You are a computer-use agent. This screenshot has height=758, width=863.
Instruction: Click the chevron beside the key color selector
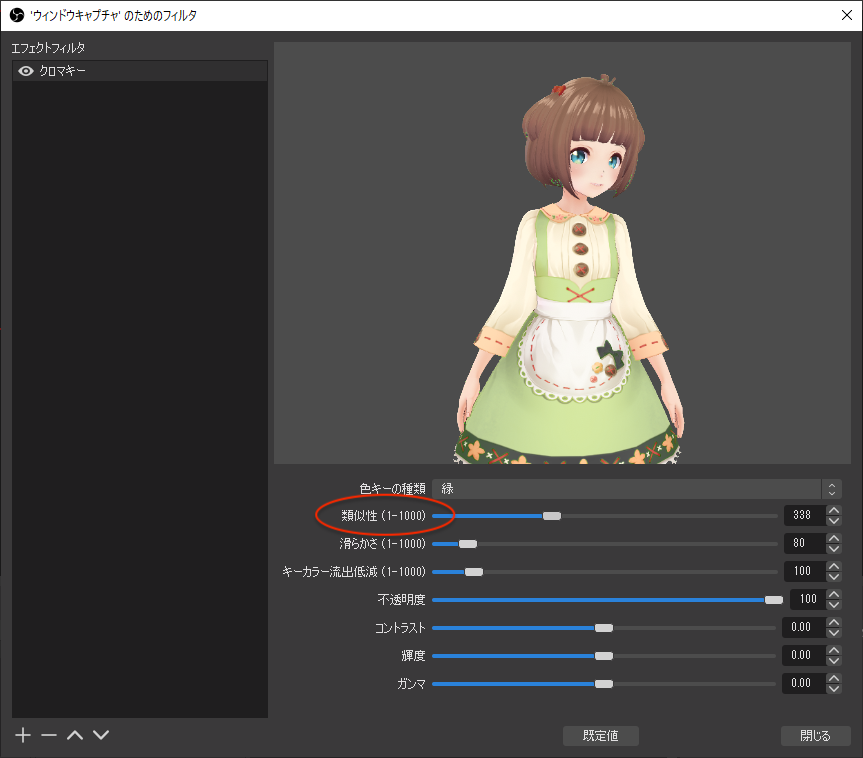831,488
